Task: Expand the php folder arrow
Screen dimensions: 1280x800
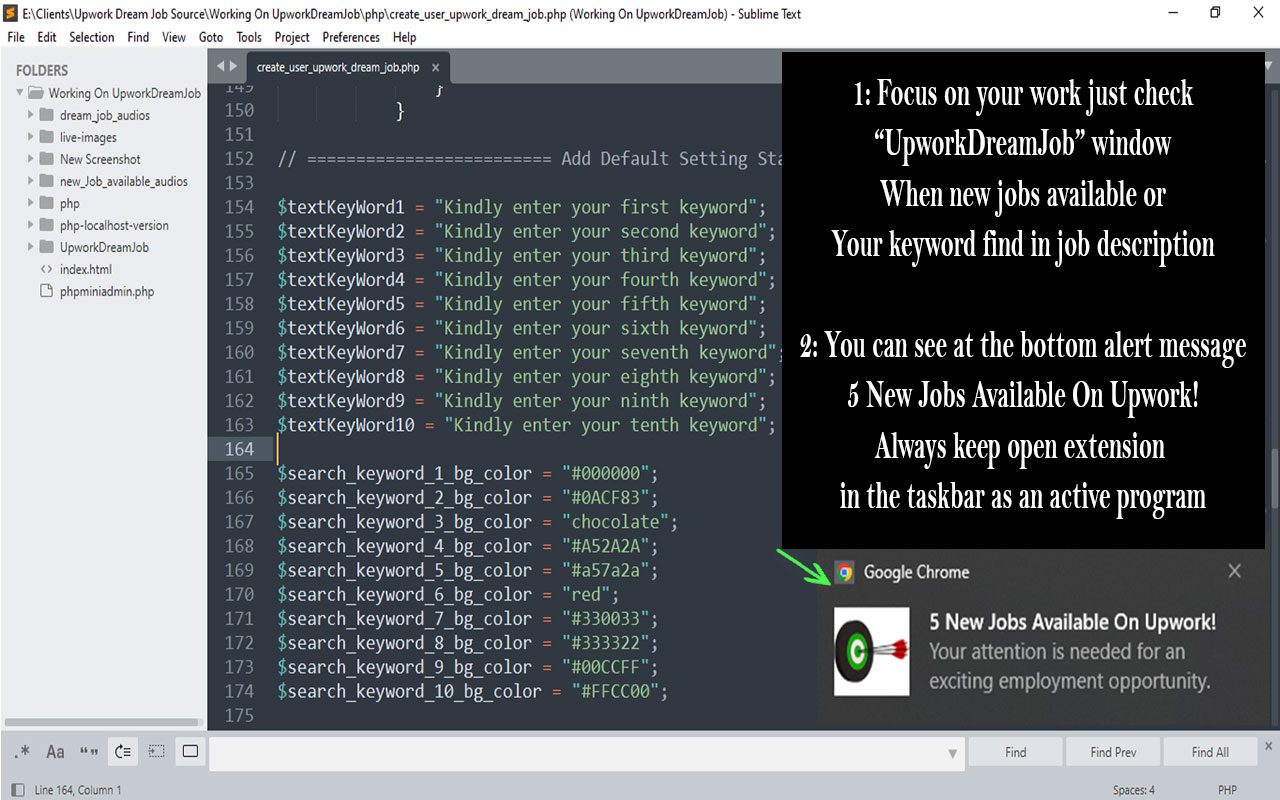Action: pos(31,203)
